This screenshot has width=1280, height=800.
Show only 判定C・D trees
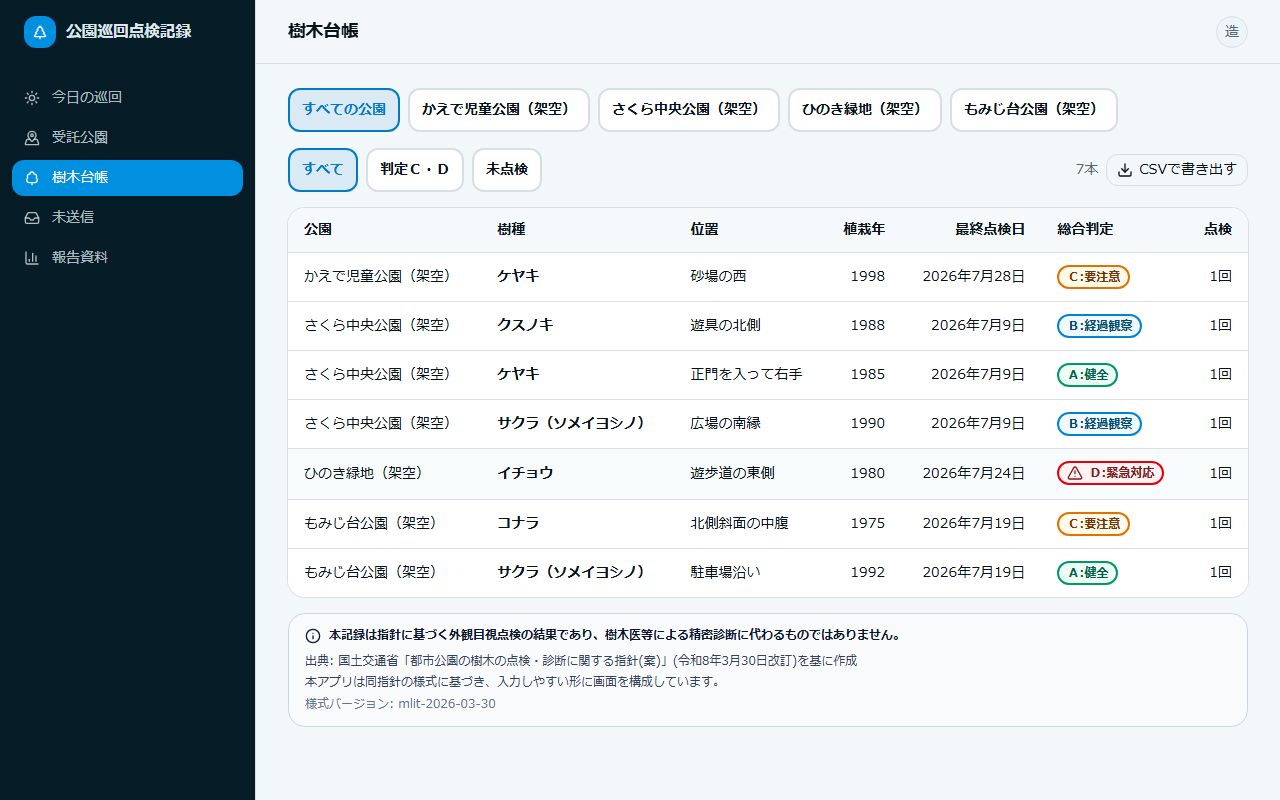(x=415, y=170)
